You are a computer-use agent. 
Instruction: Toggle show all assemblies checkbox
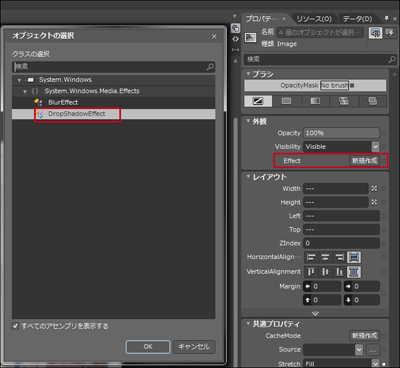coord(15,326)
